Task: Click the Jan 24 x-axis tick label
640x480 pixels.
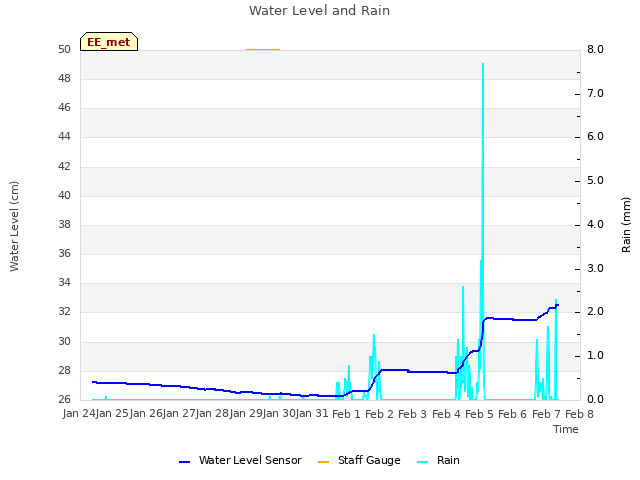Action: pos(79,414)
